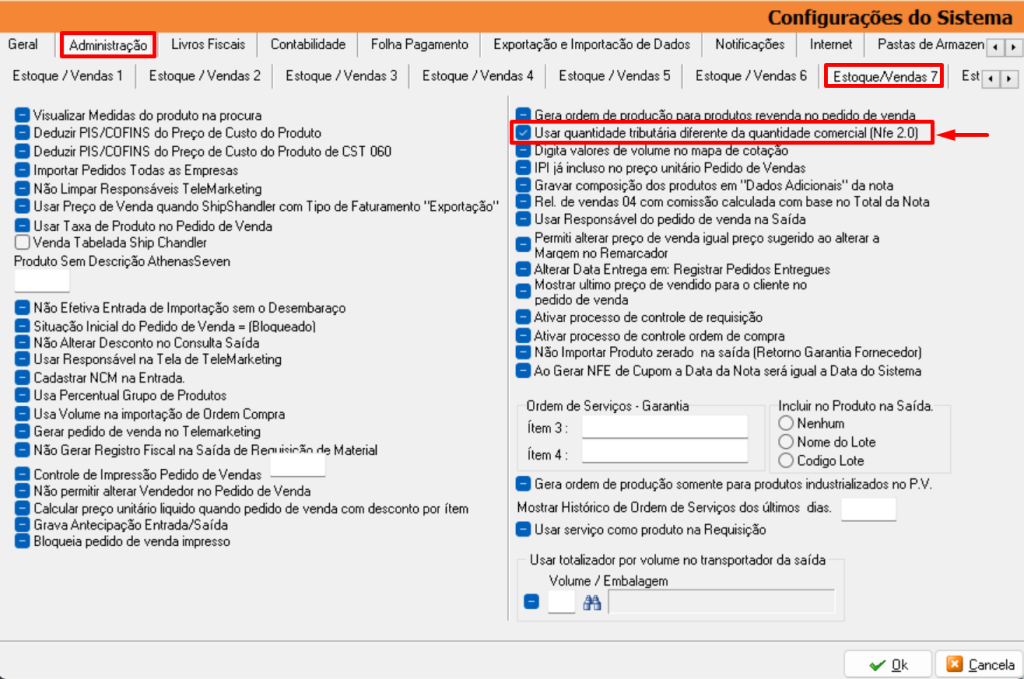Image resolution: width=1024 pixels, height=679 pixels.
Task: Toggle 'Permiti alterar preço de venda igual preço sugerido'
Action: [x=522, y=245]
